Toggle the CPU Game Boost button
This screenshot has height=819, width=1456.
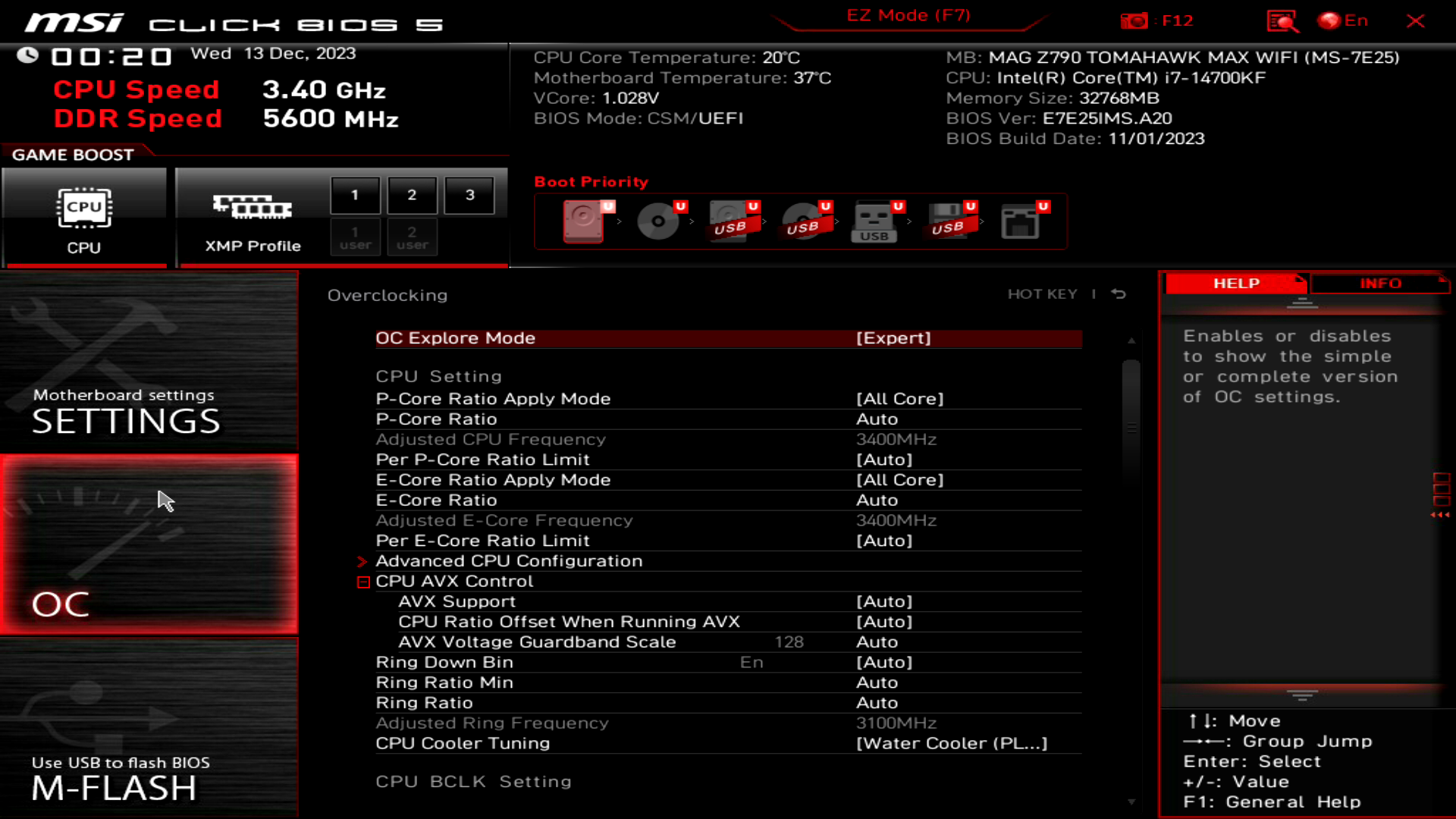[84, 218]
